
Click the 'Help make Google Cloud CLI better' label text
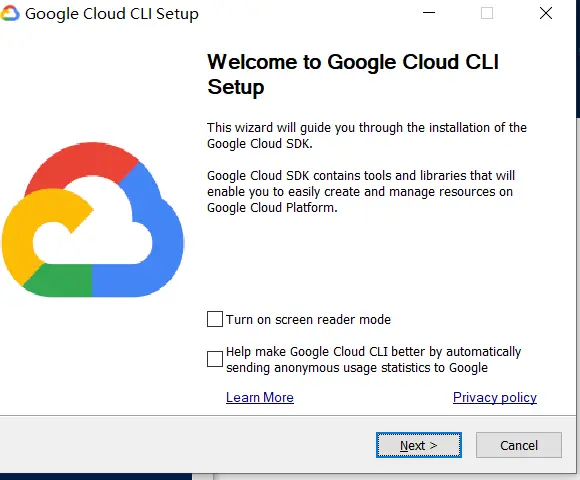373,359
